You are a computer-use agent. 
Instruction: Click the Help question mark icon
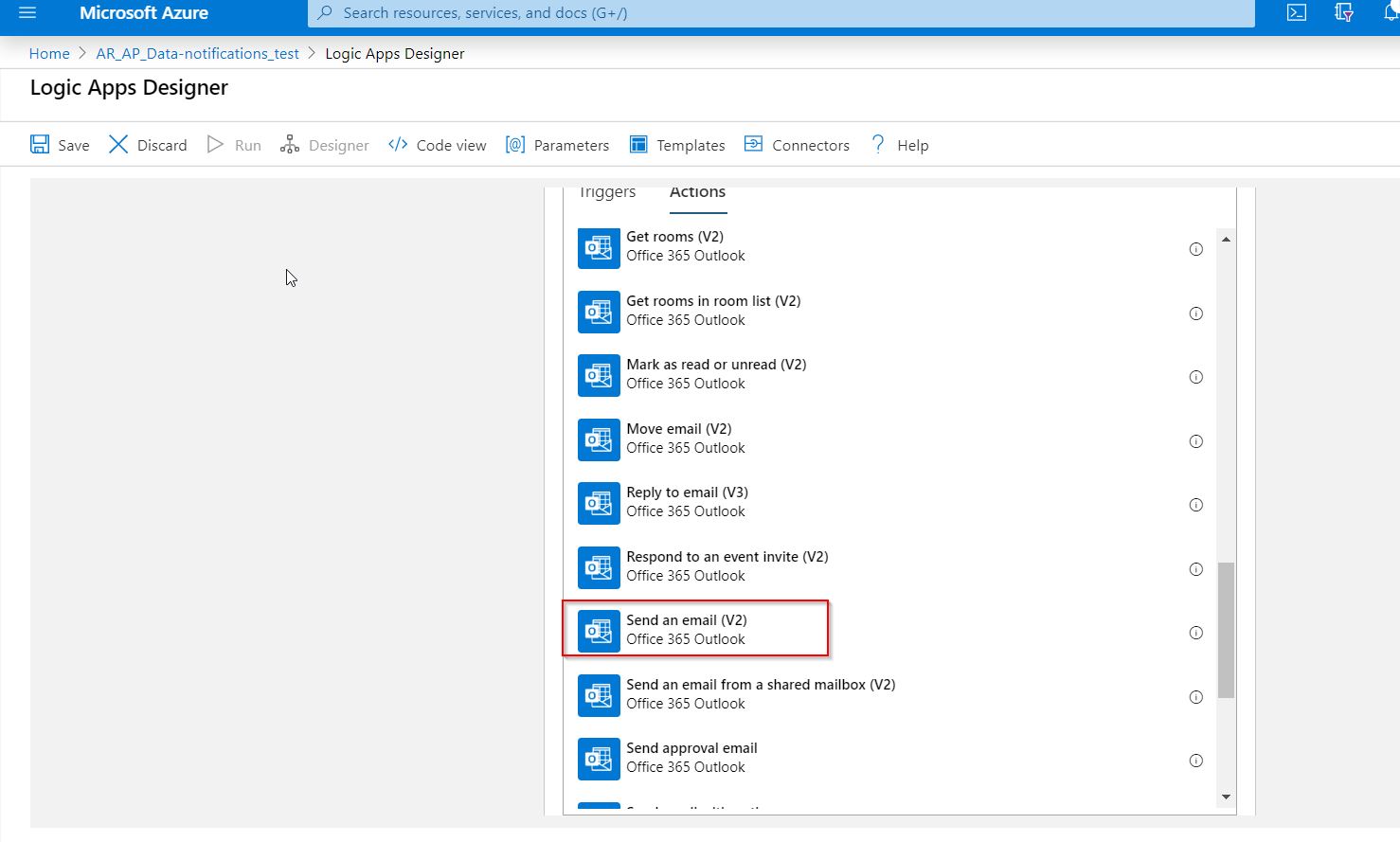tap(878, 144)
